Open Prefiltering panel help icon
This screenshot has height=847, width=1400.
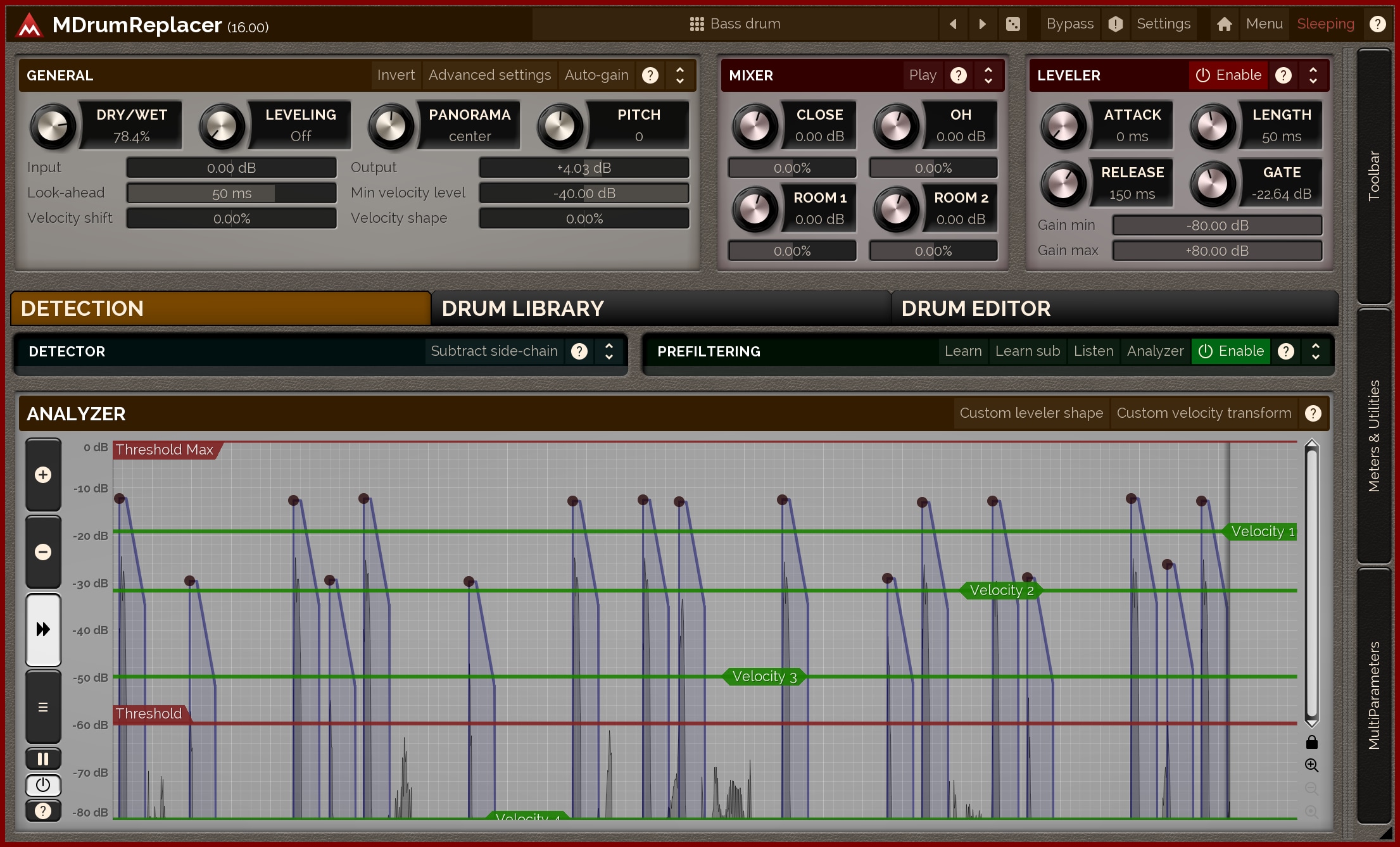1286,351
